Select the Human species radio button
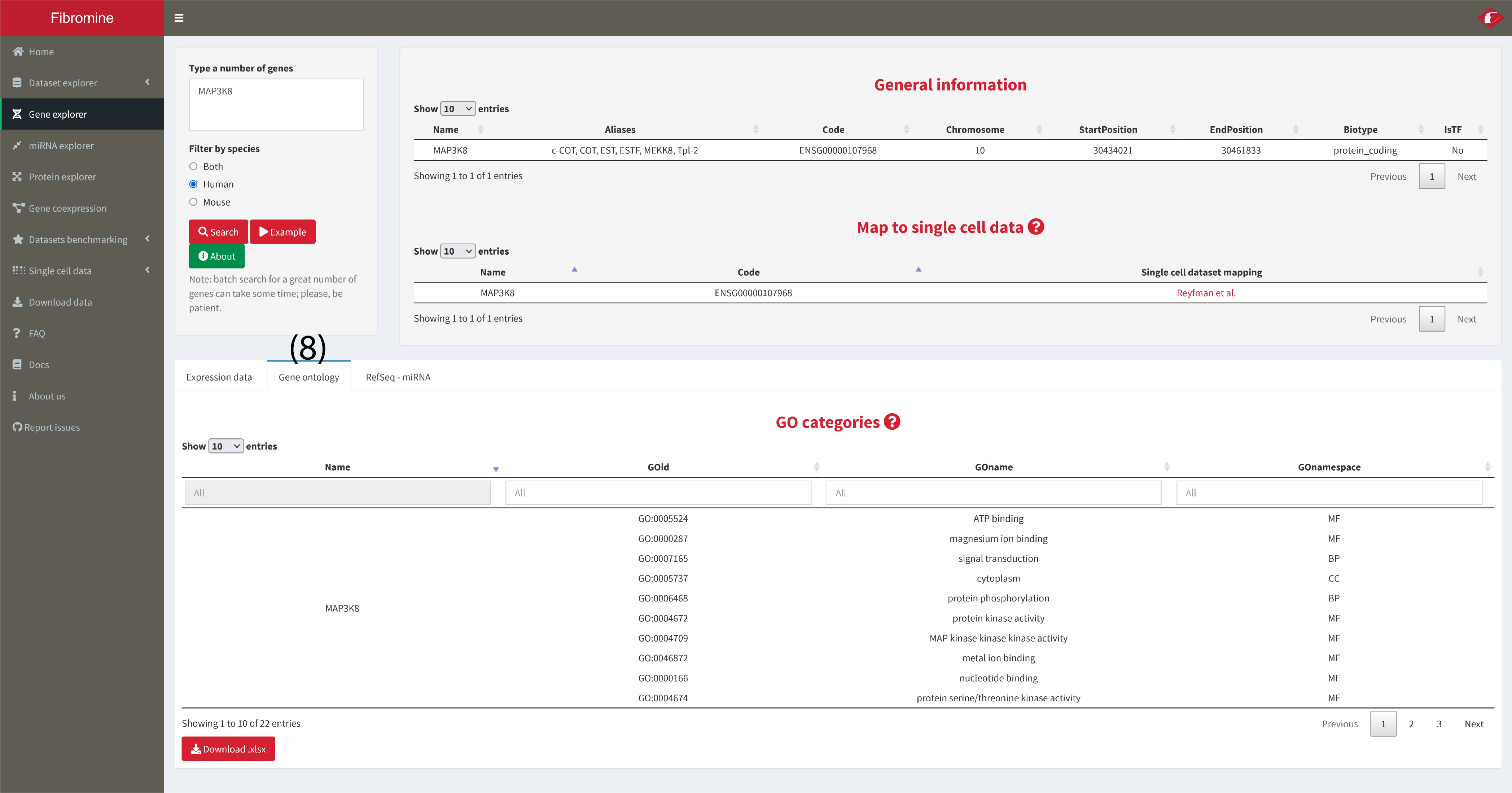The height and width of the screenshot is (793, 1512). (x=193, y=184)
